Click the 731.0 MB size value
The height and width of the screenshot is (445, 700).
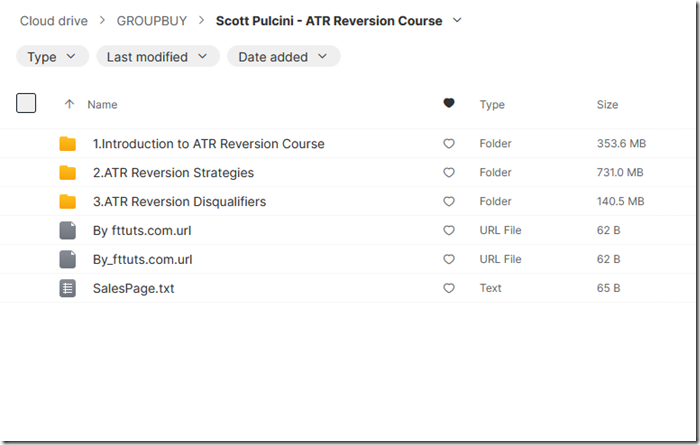[x=620, y=172]
